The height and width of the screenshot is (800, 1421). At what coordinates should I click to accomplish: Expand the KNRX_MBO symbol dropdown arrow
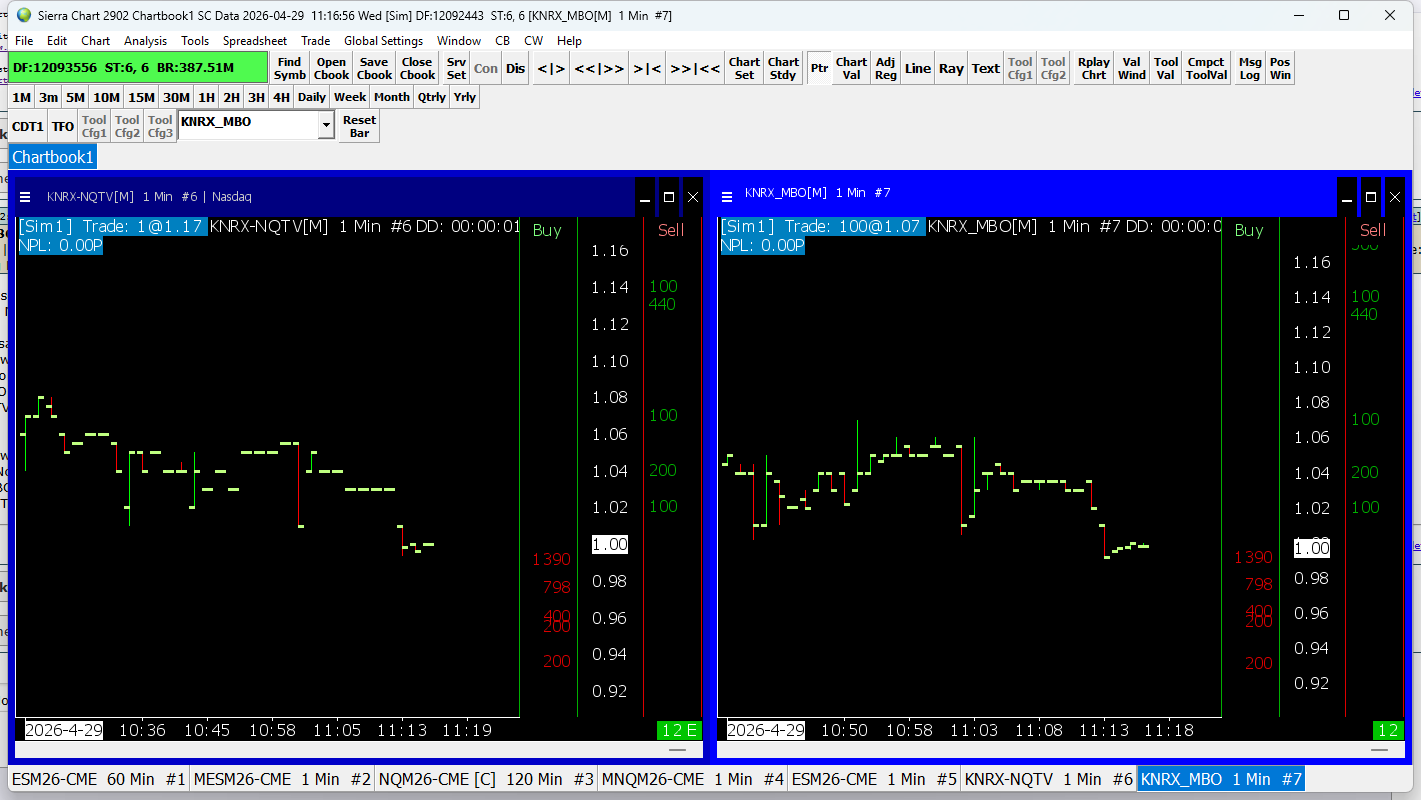click(x=325, y=126)
